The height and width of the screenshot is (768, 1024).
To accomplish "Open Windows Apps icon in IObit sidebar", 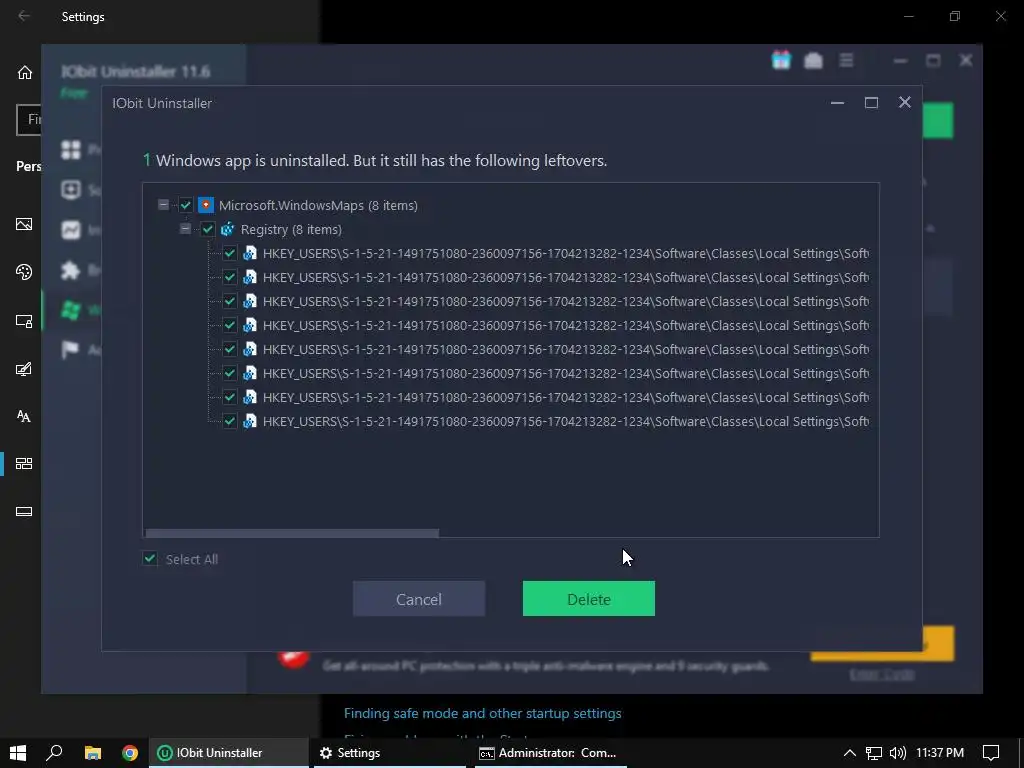I will pos(71,310).
